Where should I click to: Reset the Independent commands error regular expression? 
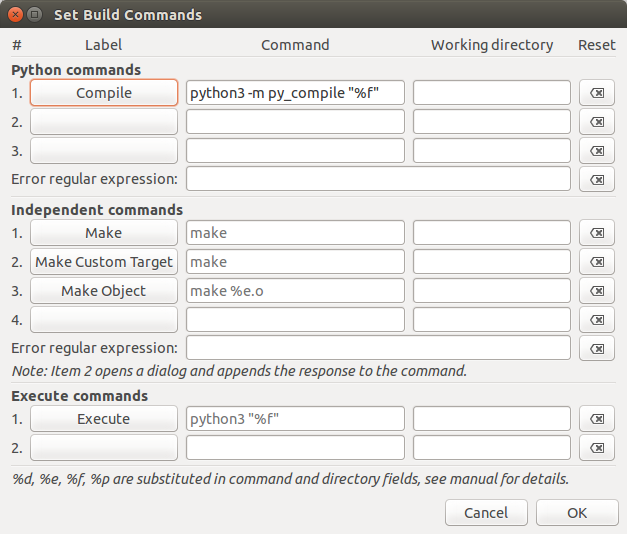[596, 349]
